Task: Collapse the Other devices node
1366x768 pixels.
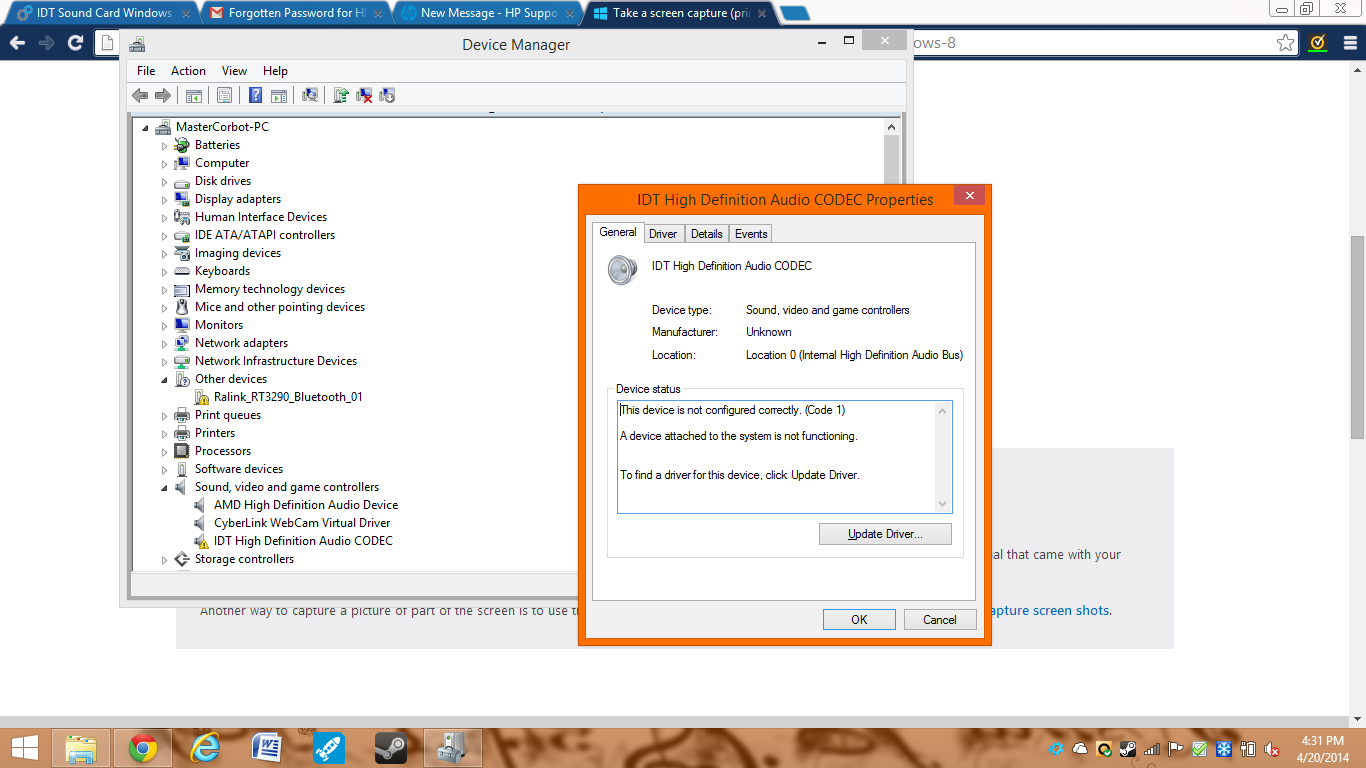Action: coord(165,379)
